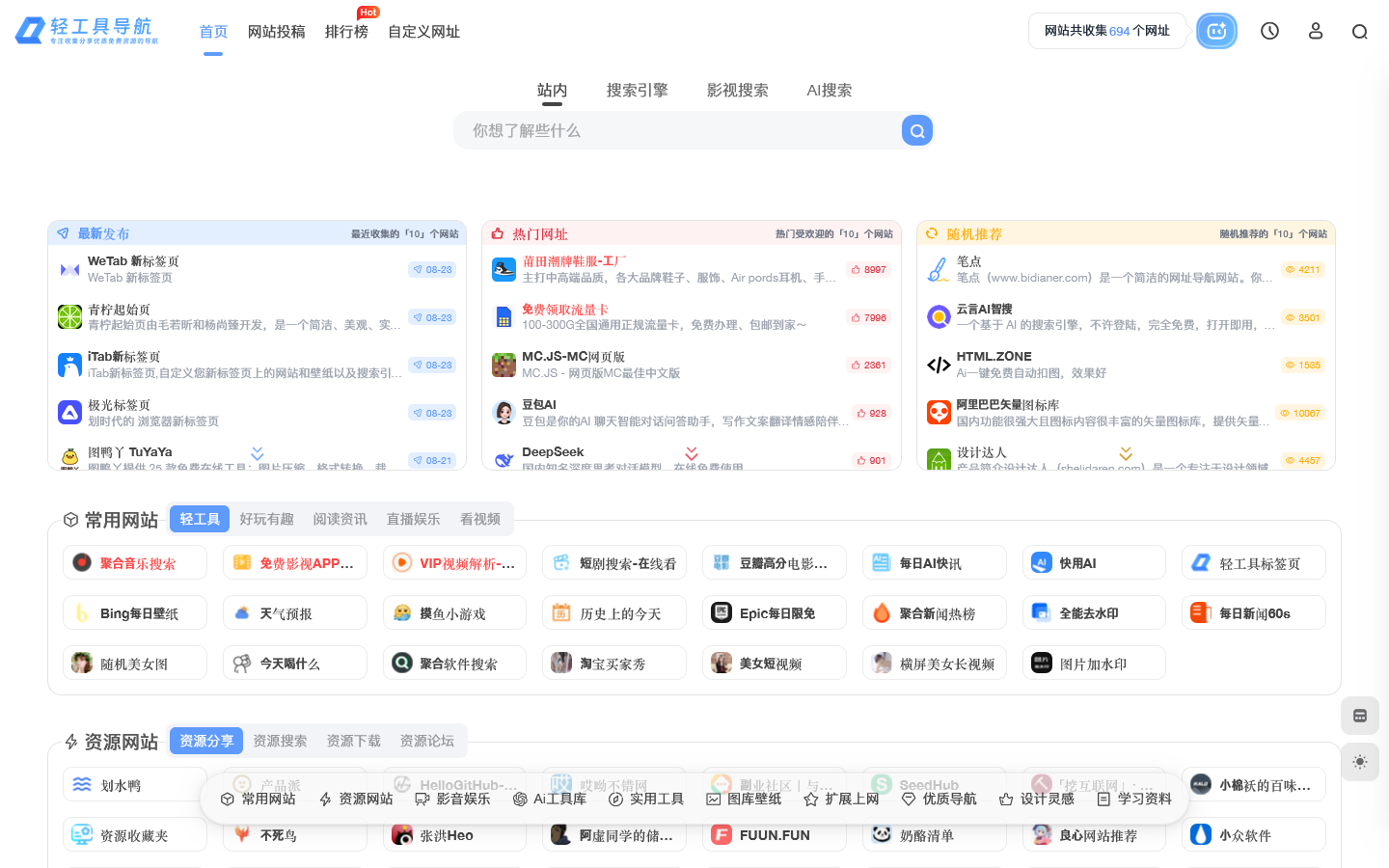The width and height of the screenshot is (1389, 868).
Task: Click the 网站共收集694个网址 button
Action: [1106, 31]
